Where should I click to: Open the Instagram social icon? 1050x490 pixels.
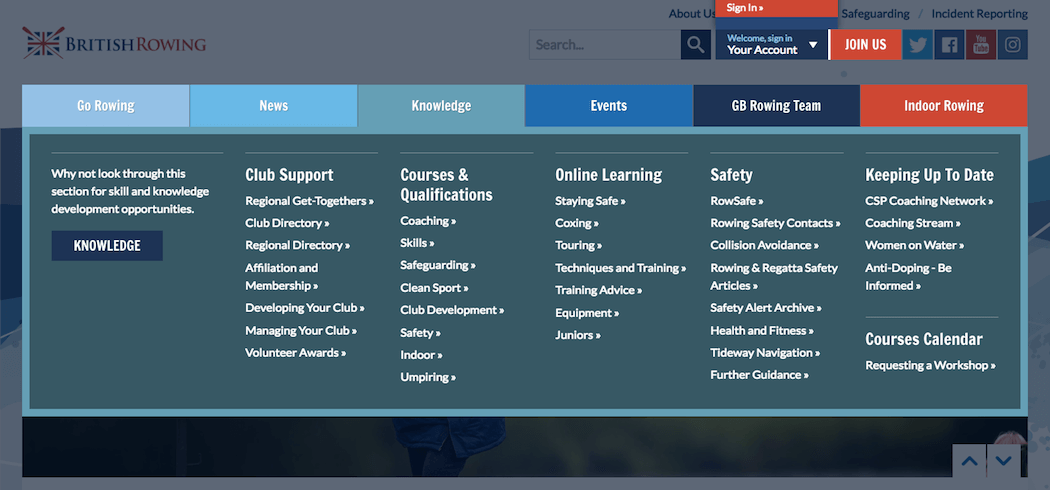click(x=1013, y=45)
